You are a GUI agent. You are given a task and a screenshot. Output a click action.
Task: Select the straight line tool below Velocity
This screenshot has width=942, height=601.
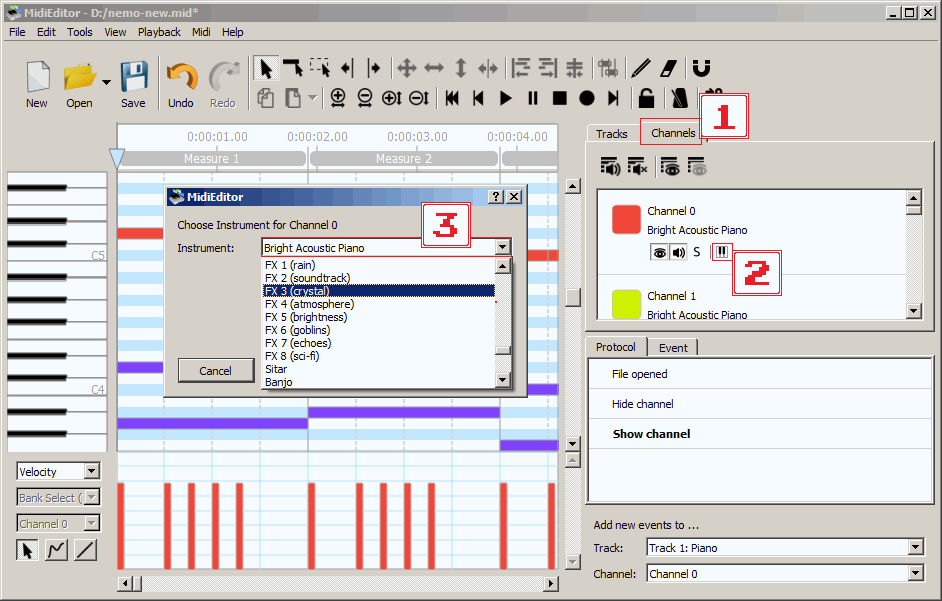coord(86,550)
